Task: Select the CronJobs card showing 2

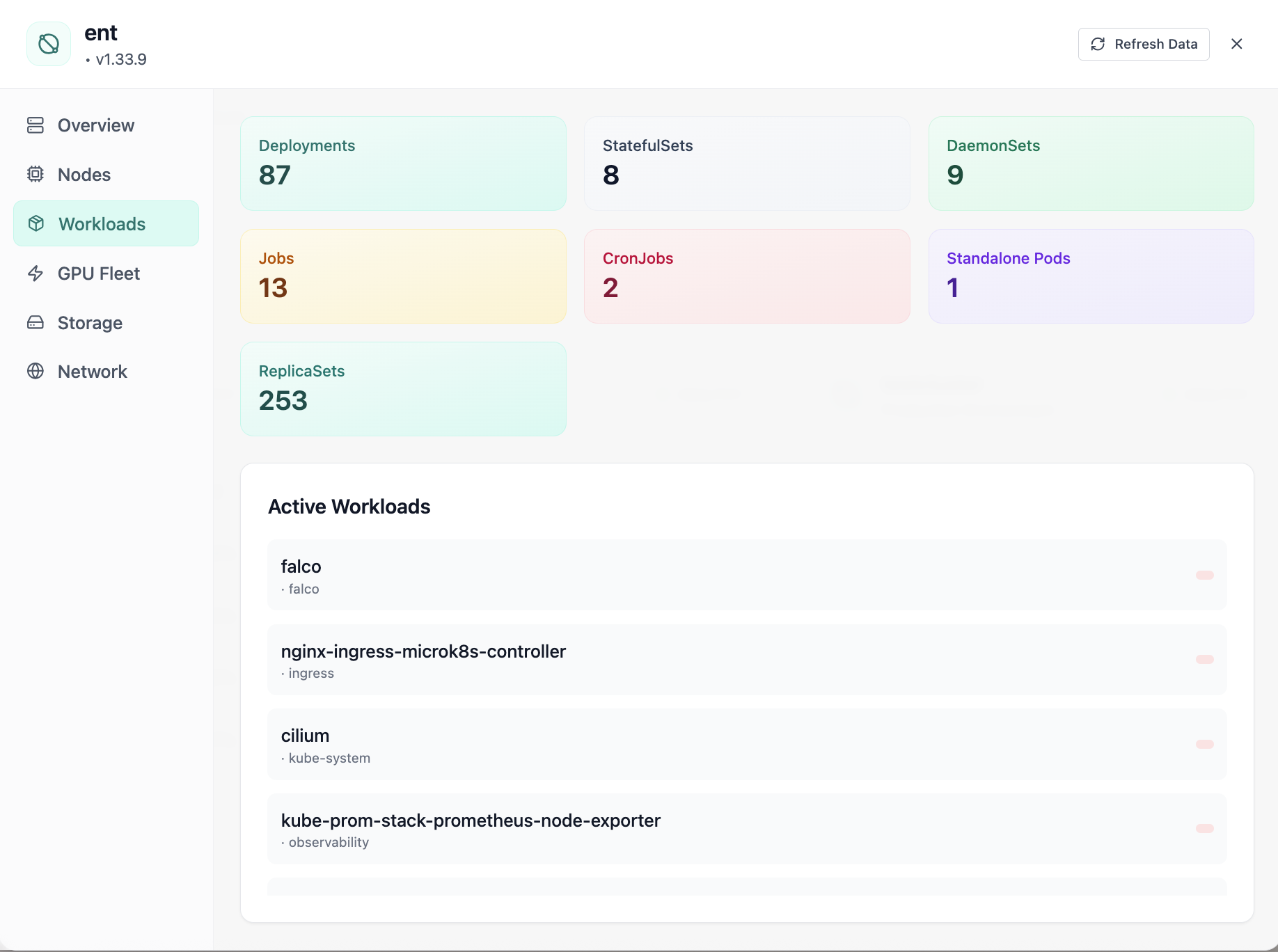Action: click(747, 276)
